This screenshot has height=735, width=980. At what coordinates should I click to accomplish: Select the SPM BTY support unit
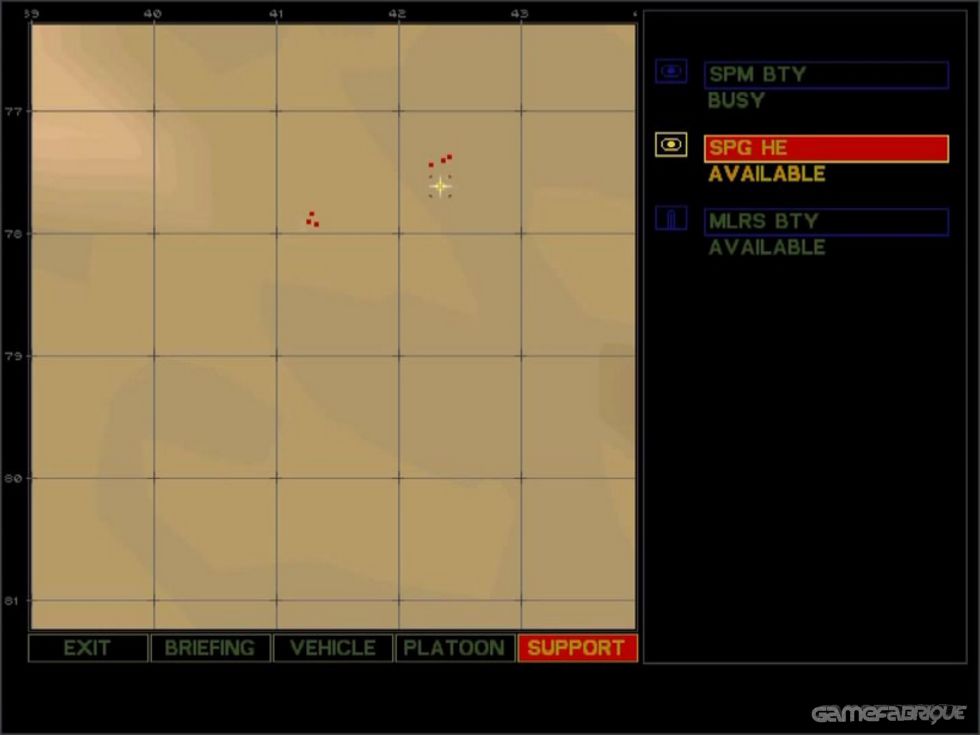click(826, 75)
